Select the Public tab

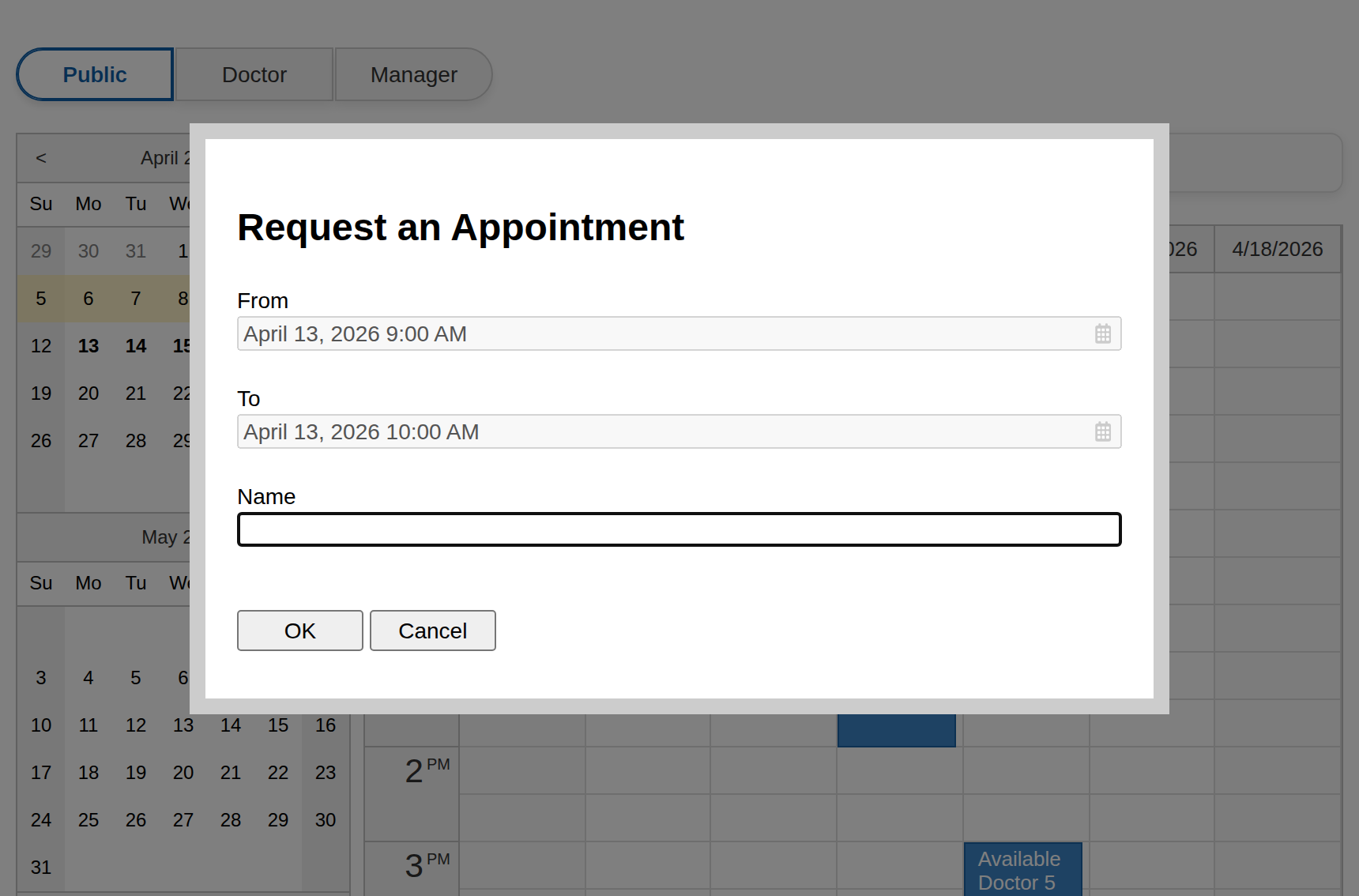[x=94, y=73]
